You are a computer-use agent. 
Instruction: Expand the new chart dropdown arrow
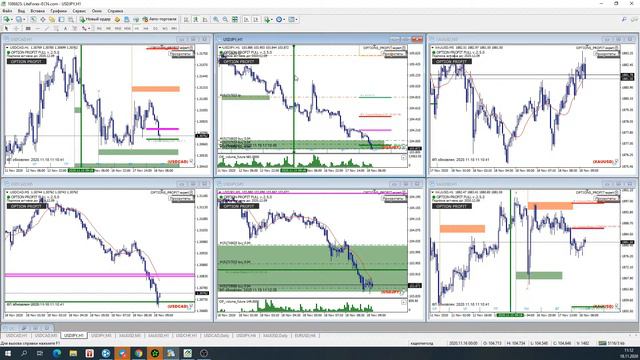point(12,20)
